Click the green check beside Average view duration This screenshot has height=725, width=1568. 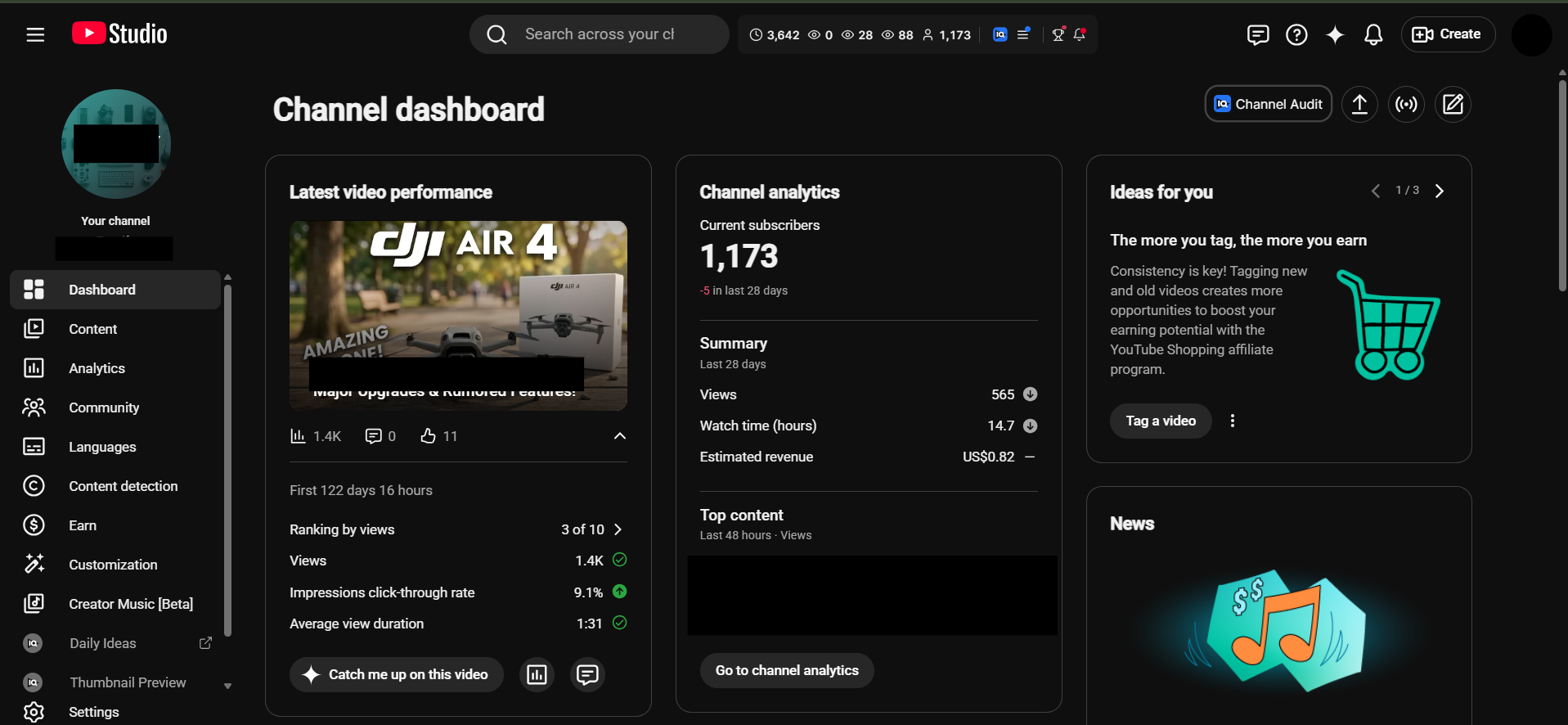coord(620,623)
